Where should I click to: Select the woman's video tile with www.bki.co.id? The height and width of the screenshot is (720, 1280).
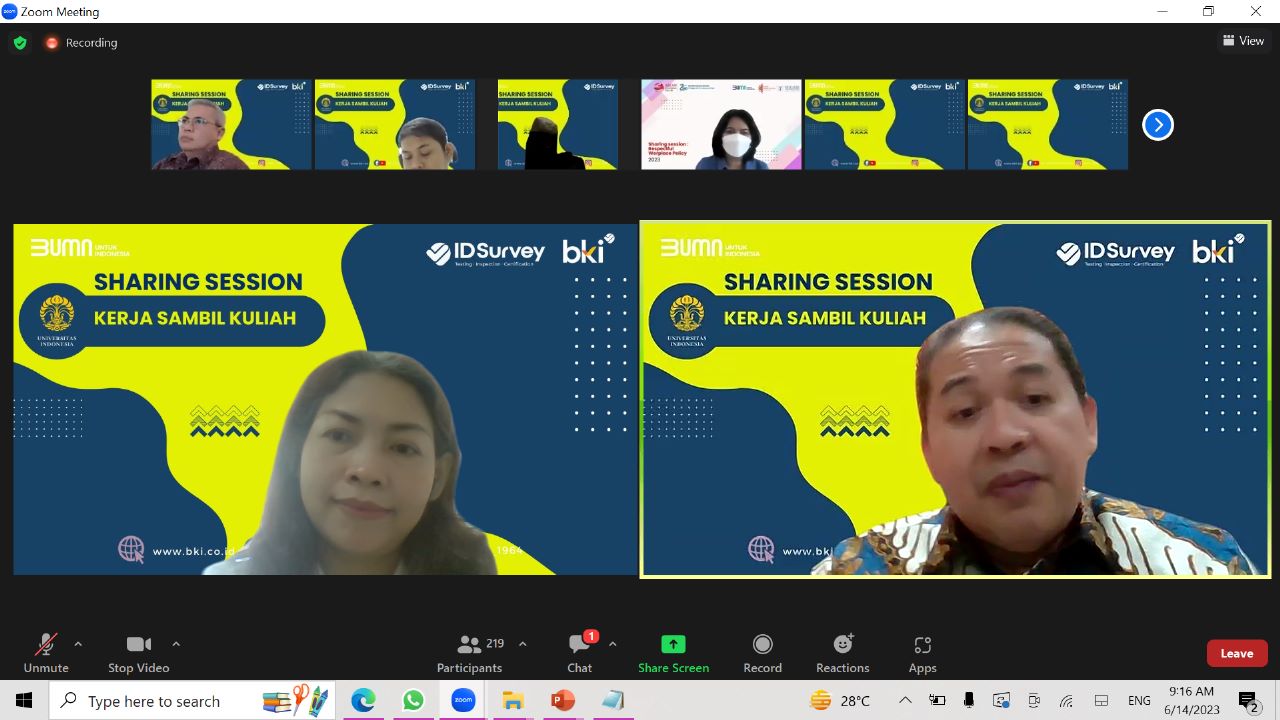325,399
